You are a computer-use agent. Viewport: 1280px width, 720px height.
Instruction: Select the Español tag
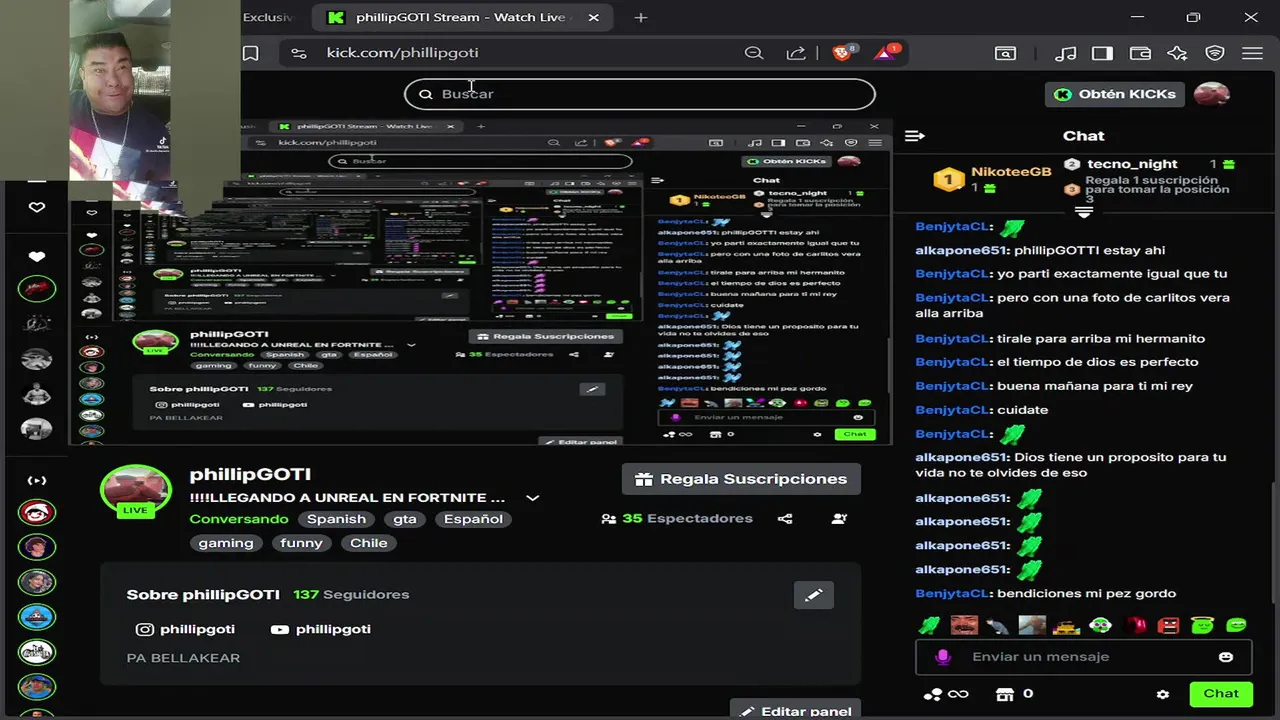(x=473, y=519)
